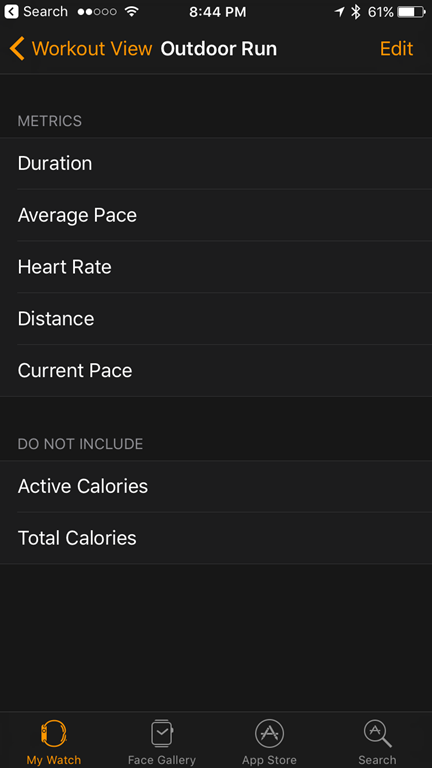Tap the Wi-Fi status icon
The width and height of the screenshot is (432, 768).
pyautogui.click(x=131, y=12)
